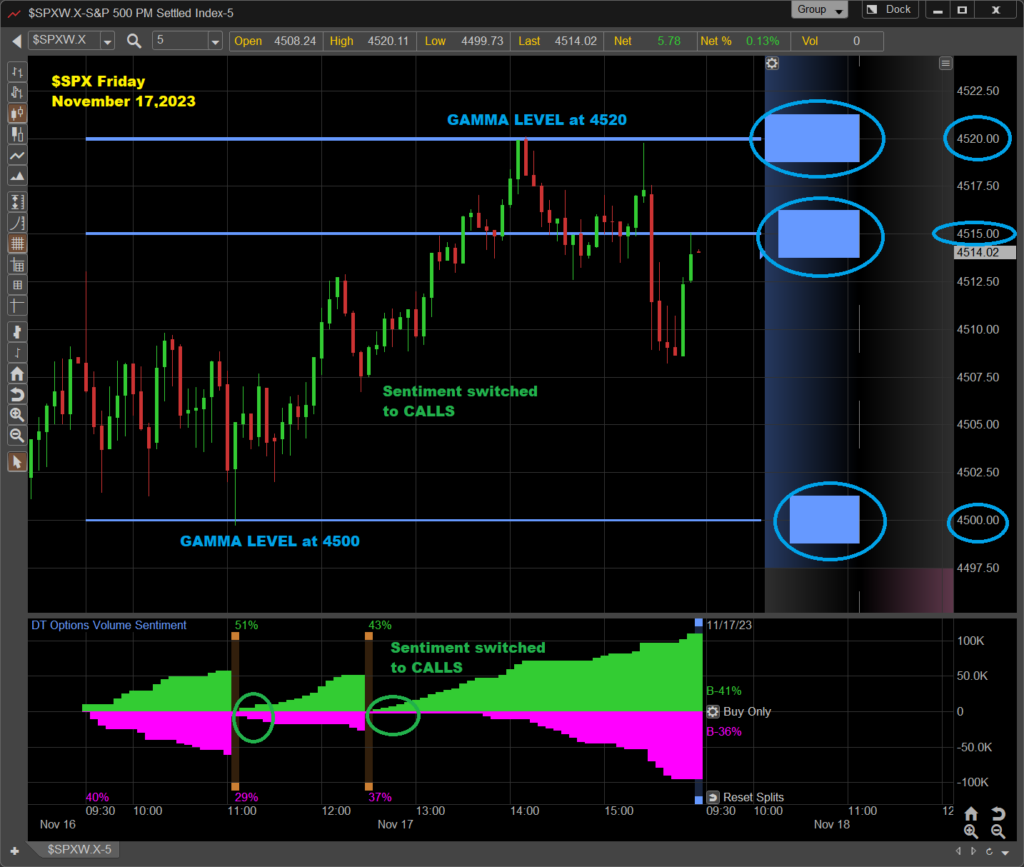The width and height of the screenshot is (1024, 867).
Task: Expand the interval dropdown showing 5
Action: click(215, 41)
